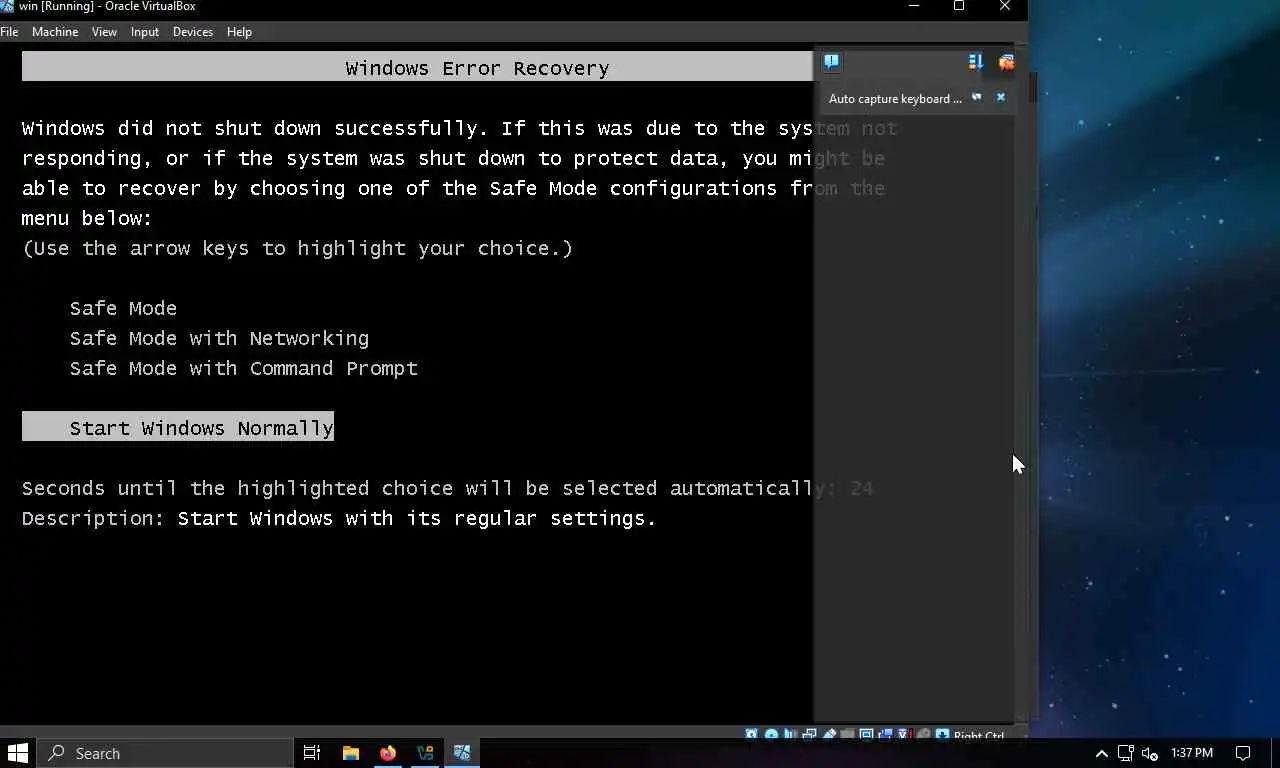1280x768 pixels.
Task: Open the network tray icon
Action: pos(1125,753)
